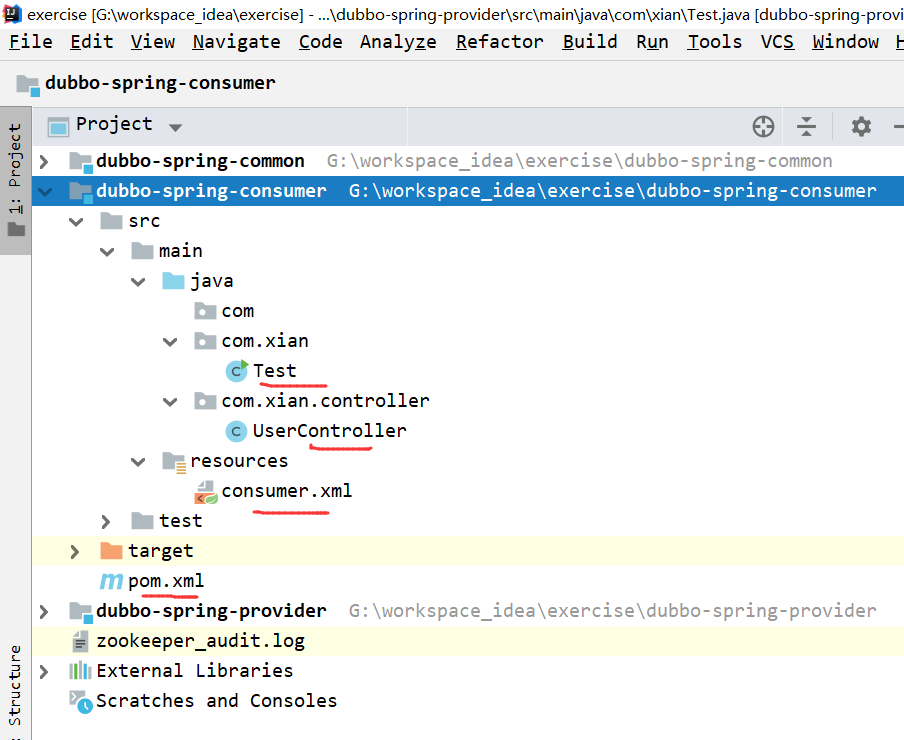This screenshot has width=904, height=740.
Task: Select the pom.xml file name
Action: pyautogui.click(x=166, y=581)
